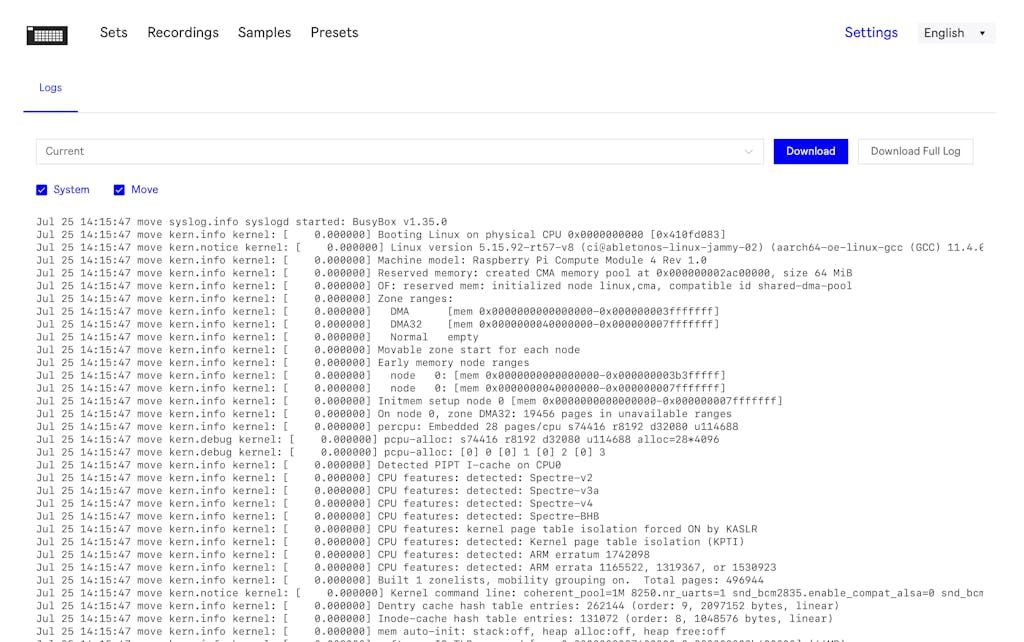This screenshot has width=1024, height=642.
Task: Click the Download Full Log button
Action: point(914,151)
